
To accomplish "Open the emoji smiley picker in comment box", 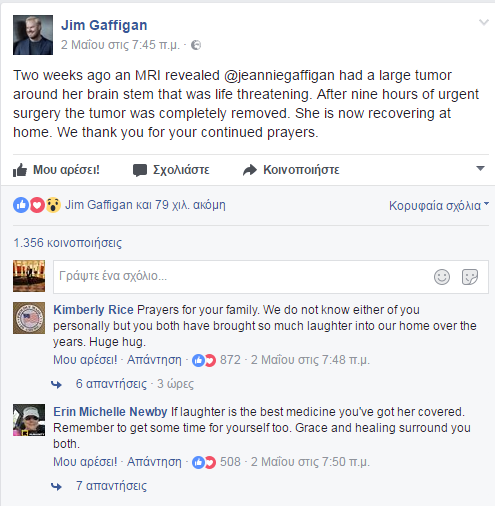I will (442, 277).
